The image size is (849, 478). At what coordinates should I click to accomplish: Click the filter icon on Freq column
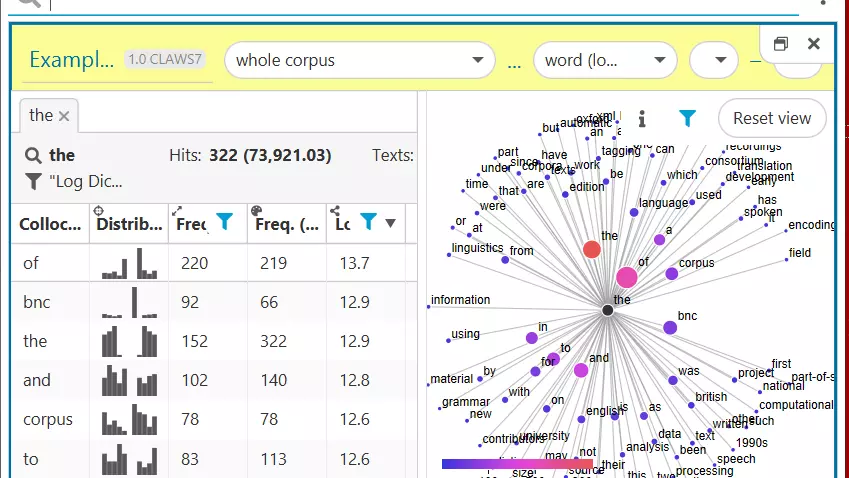click(x=225, y=221)
